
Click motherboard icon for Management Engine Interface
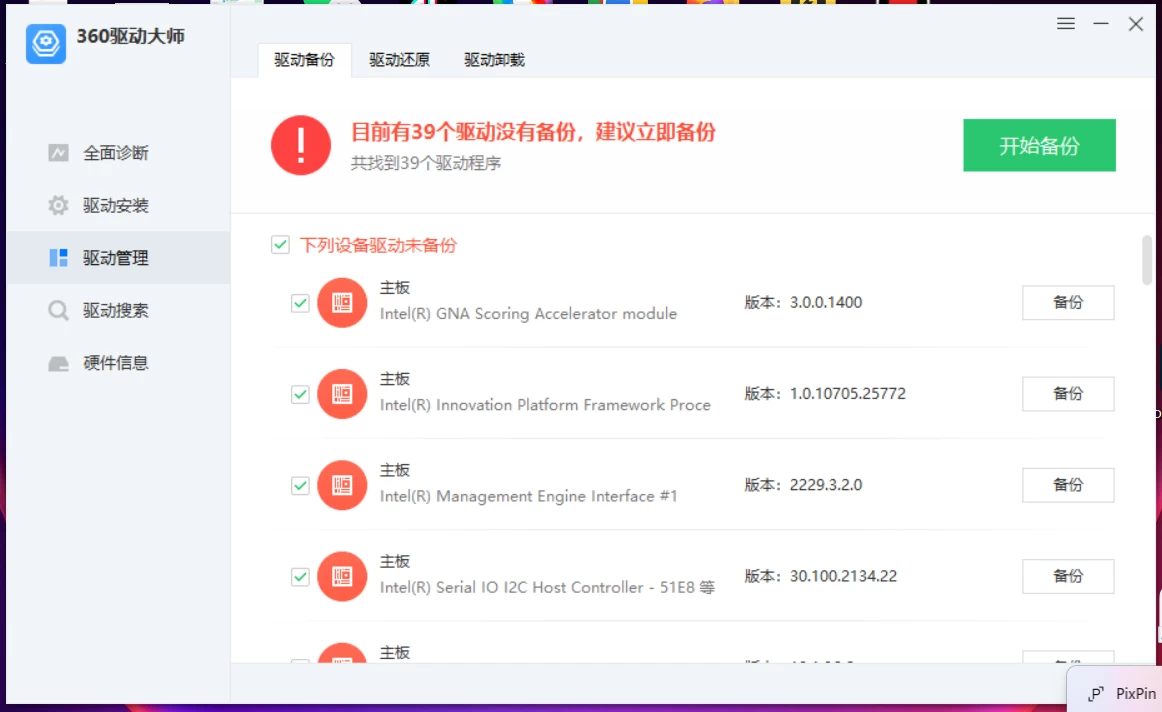[x=342, y=485]
